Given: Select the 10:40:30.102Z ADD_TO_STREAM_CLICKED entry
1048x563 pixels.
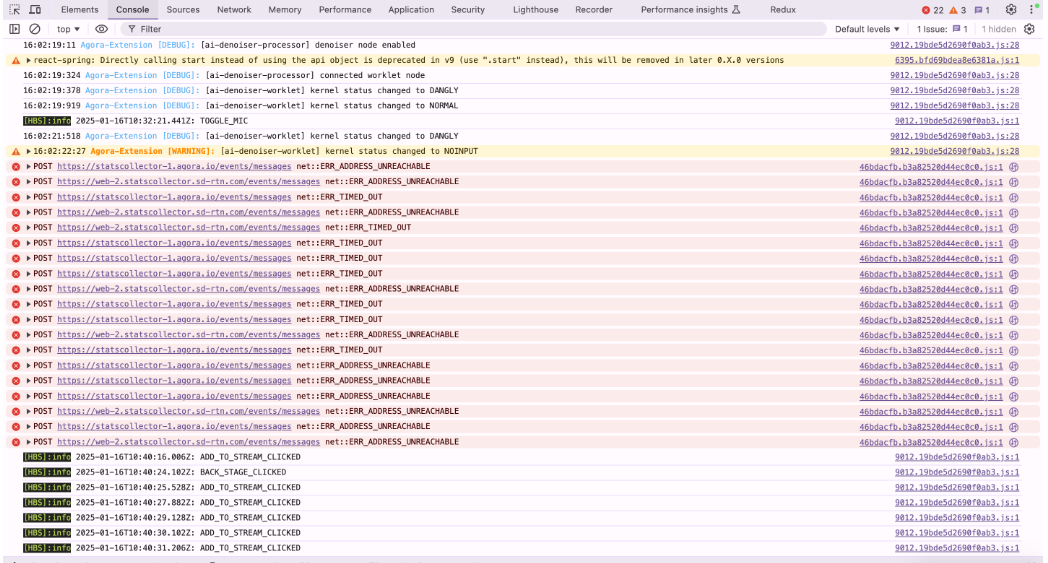Looking at the screenshot, I should 188,533.
